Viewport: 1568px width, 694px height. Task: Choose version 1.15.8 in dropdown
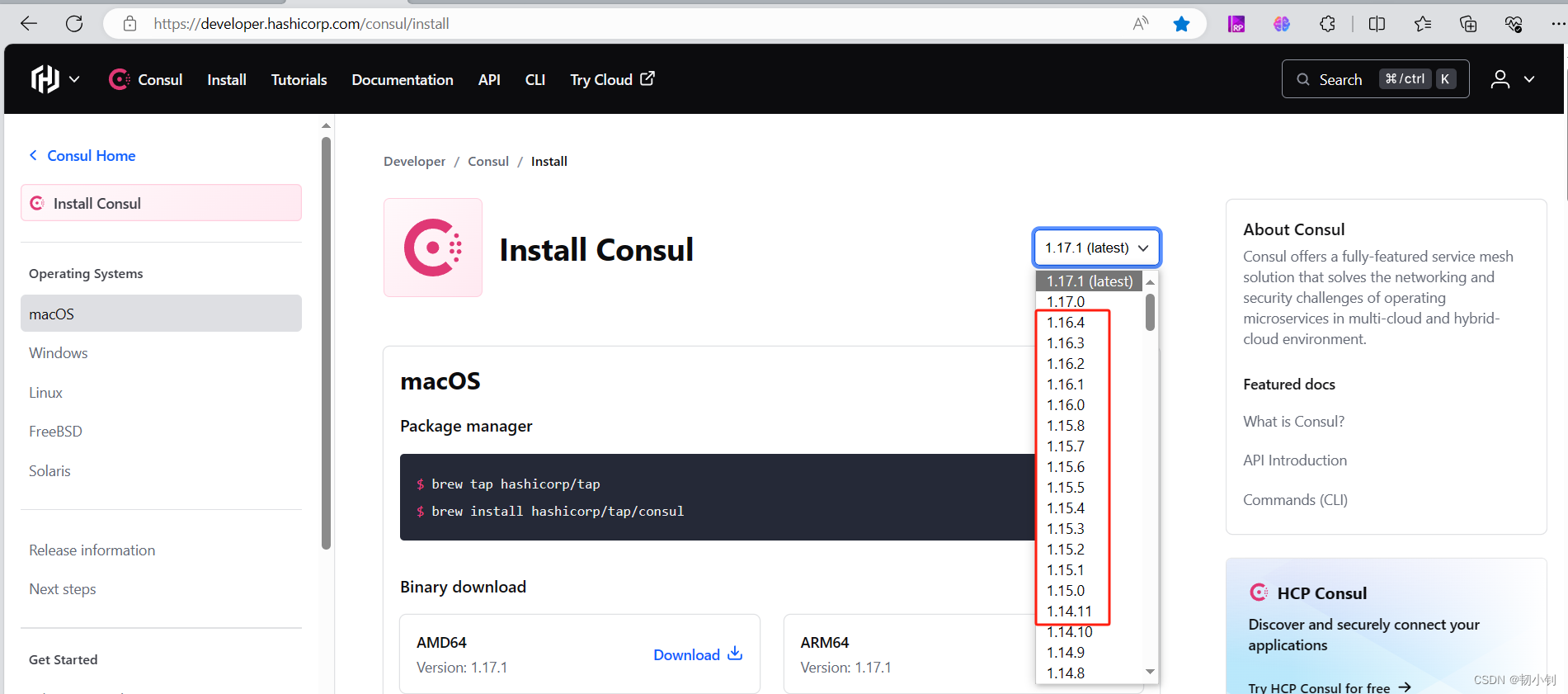coord(1090,426)
